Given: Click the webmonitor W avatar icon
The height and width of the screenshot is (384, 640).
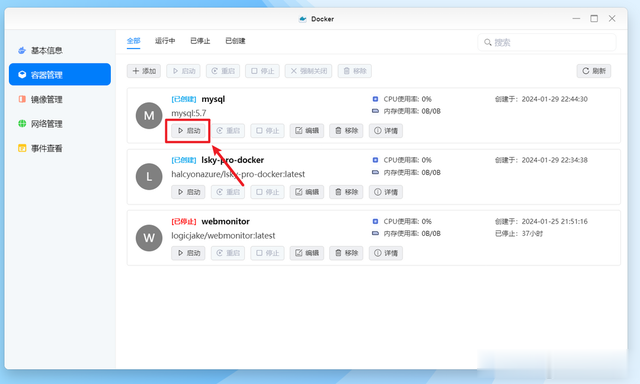Looking at the screenshot, I should [149, 238].
